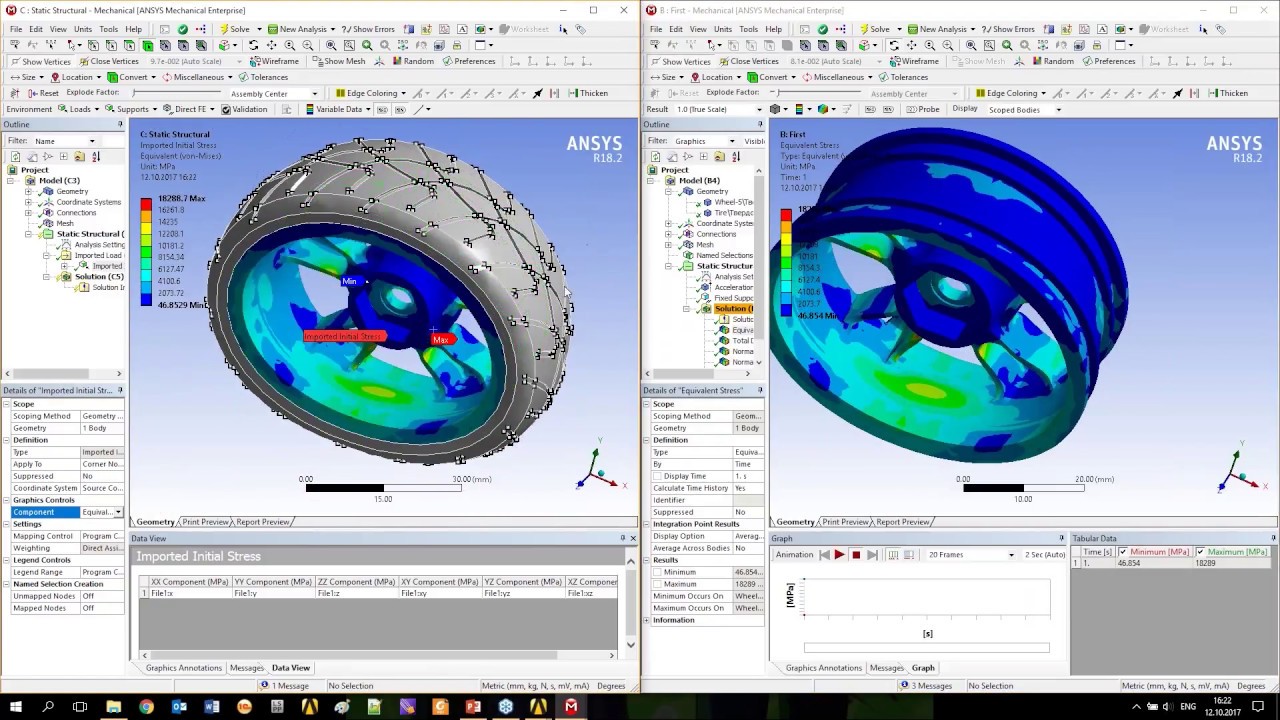Viewport: 1280px width, 720px height.
Task: Pin the Tabular Data panel
Action: [1273, 538]
